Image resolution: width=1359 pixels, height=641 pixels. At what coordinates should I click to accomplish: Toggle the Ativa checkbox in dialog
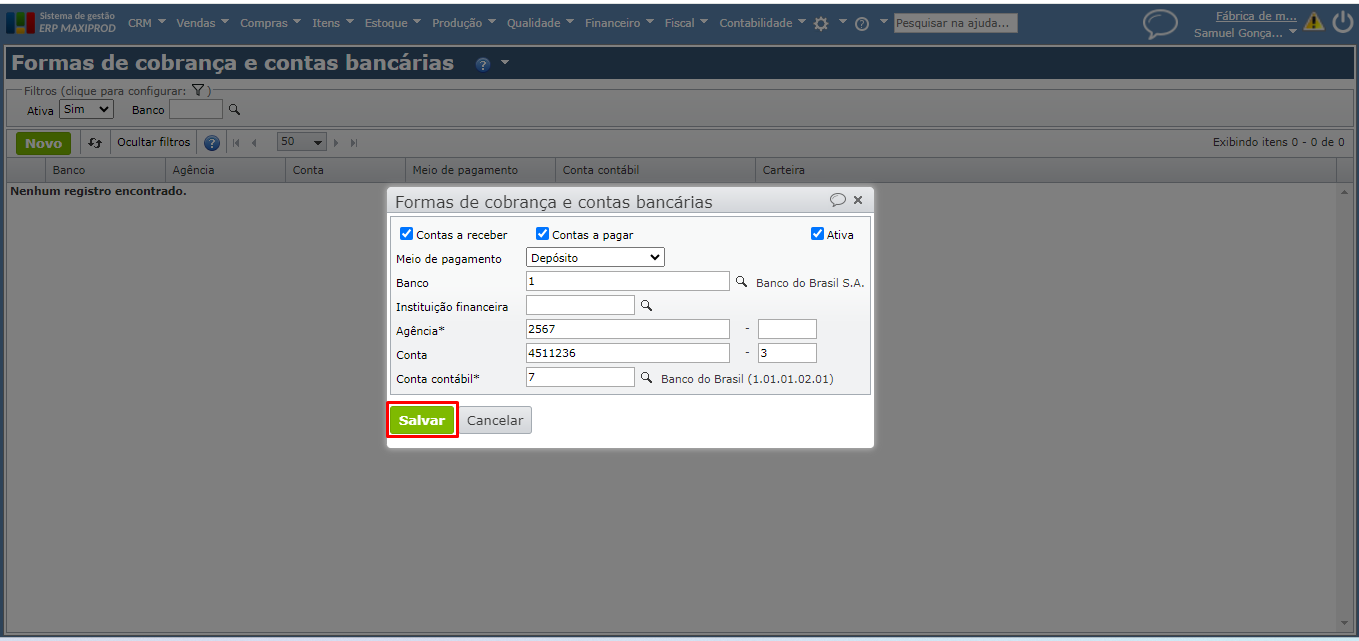(817, 234)
